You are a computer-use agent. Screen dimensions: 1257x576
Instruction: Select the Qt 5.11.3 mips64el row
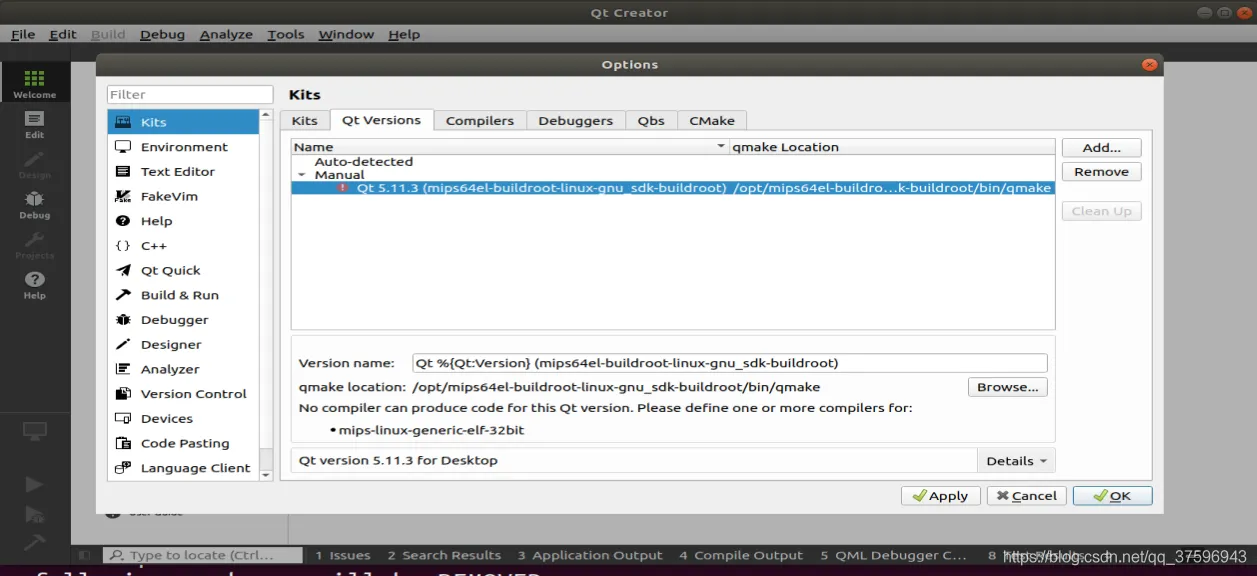[673, 188]
